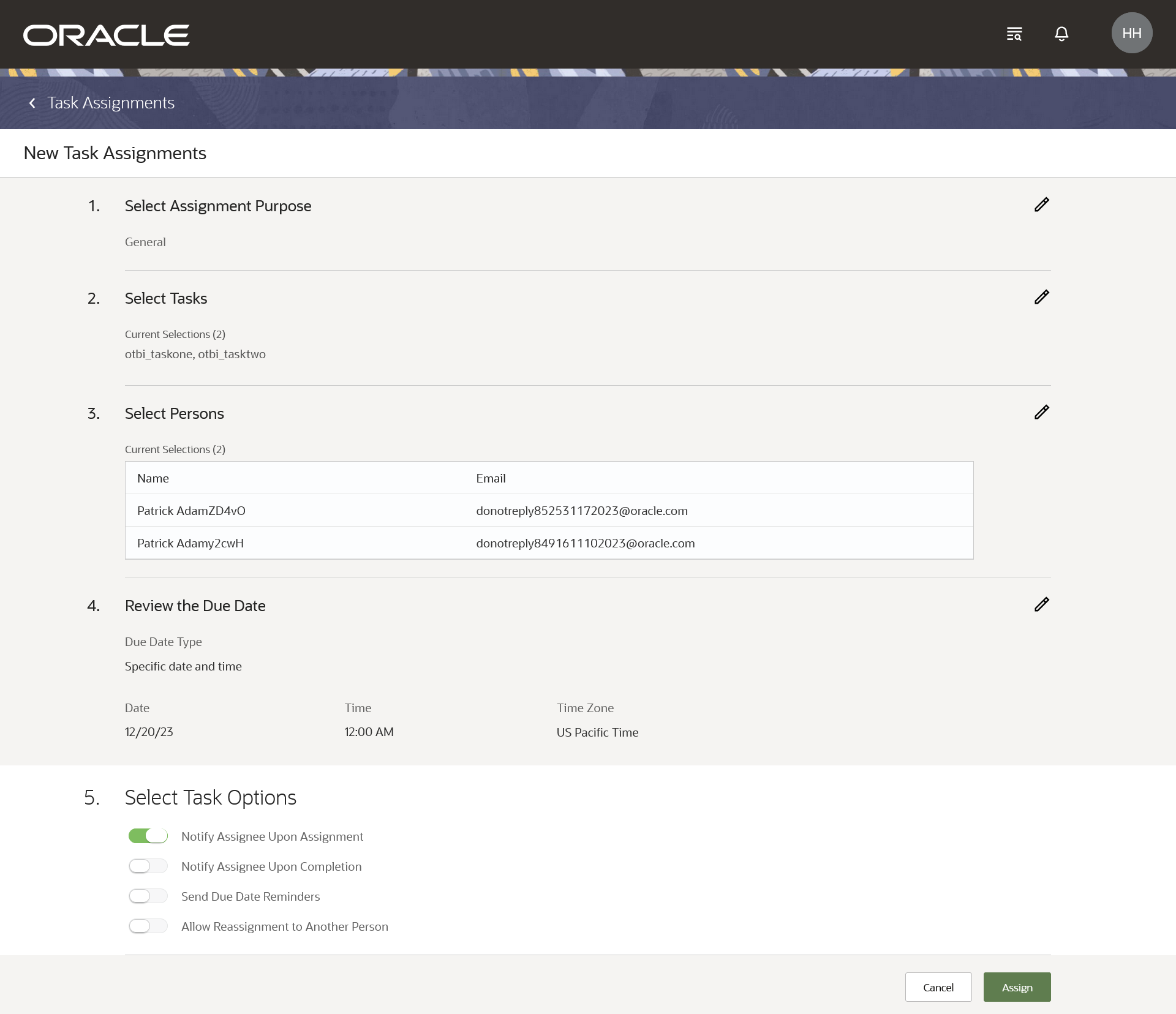Enable Notify Assignee Upon Completion
Image resolution: width=1176 pixels, height=1014 pixels.
(x=148, y=866)
